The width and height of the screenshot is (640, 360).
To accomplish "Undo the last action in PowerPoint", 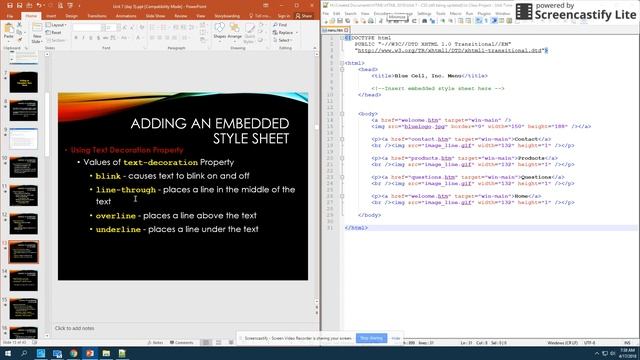I will pos(39,6).
